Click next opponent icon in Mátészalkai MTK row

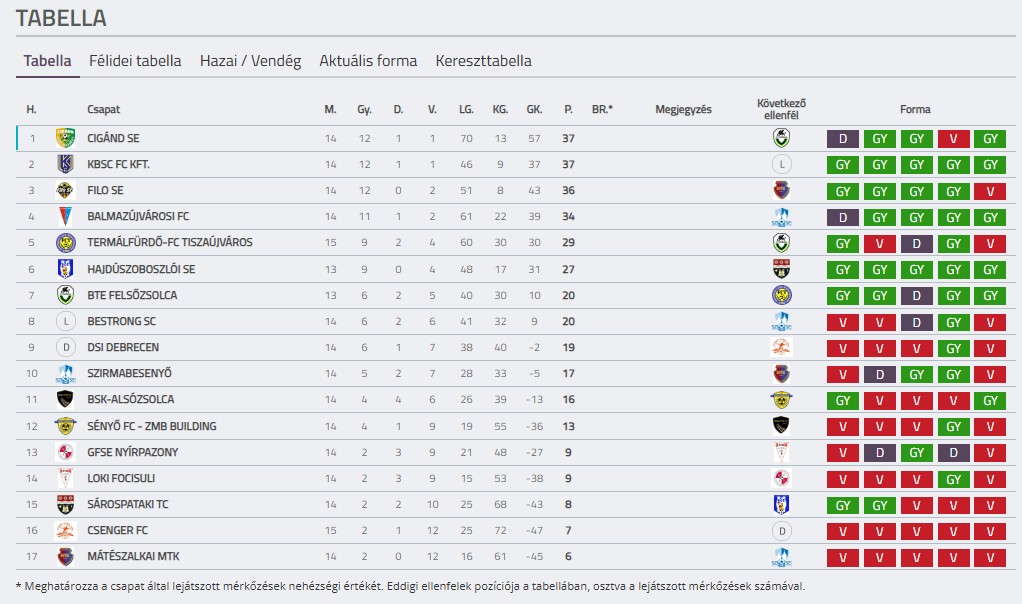tap(781, 557)
